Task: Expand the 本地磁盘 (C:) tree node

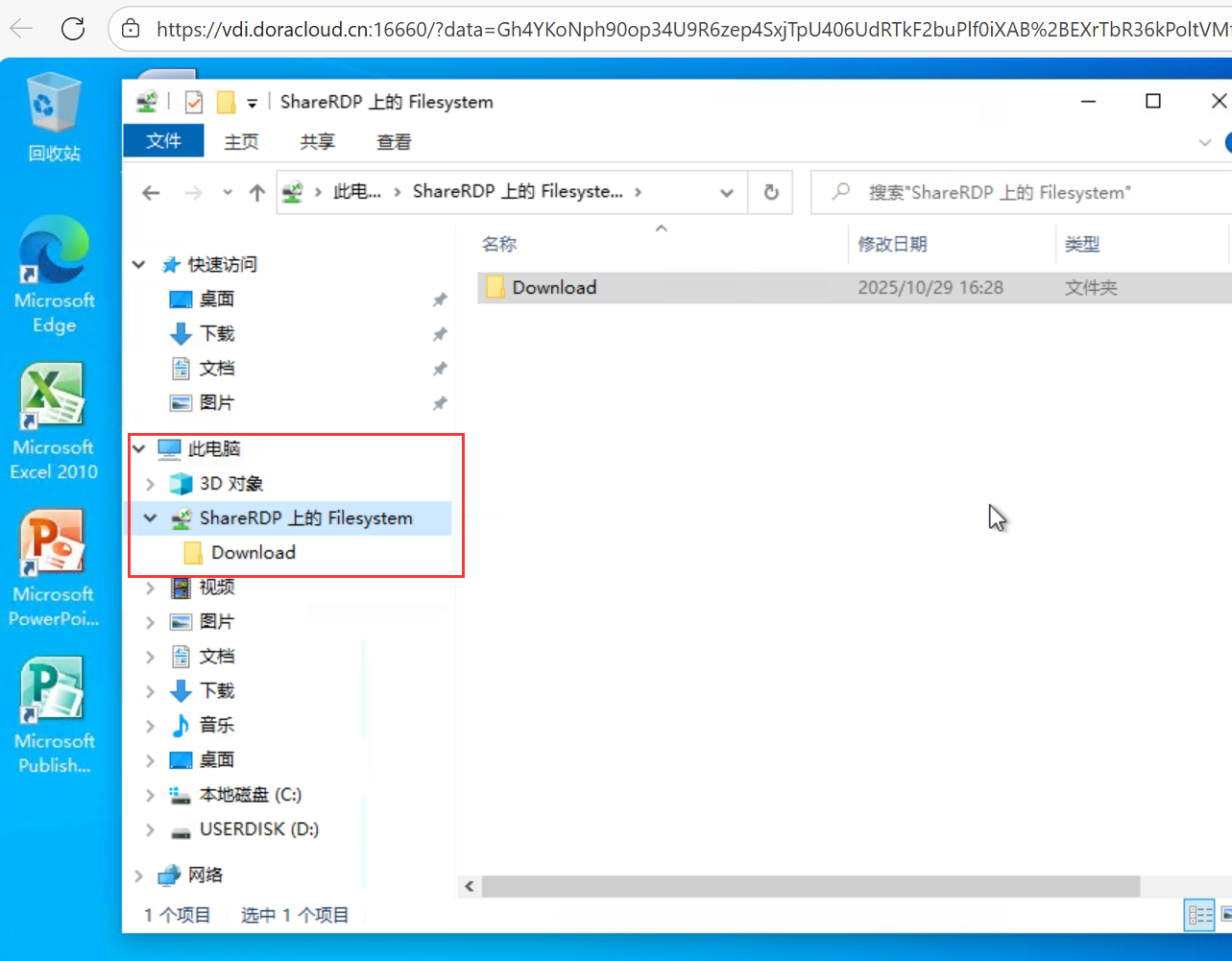Action: click(150, 795)
